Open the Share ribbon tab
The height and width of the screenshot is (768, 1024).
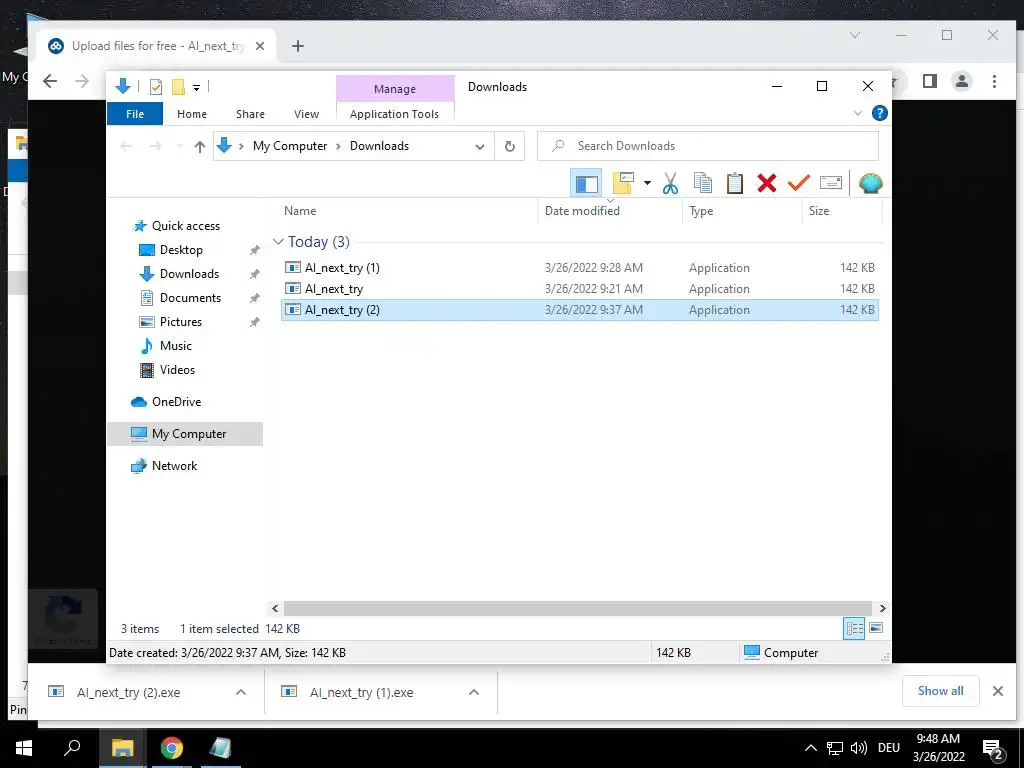tap(250, 114)
